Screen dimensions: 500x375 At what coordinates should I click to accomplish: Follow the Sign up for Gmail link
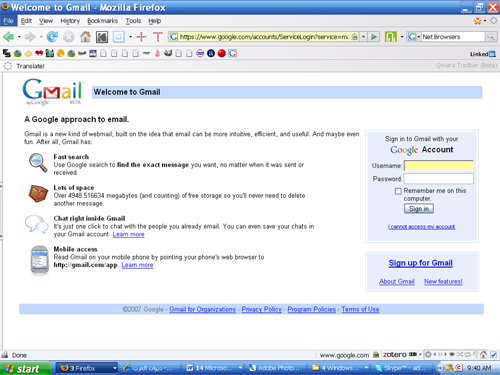pos(420,263)
